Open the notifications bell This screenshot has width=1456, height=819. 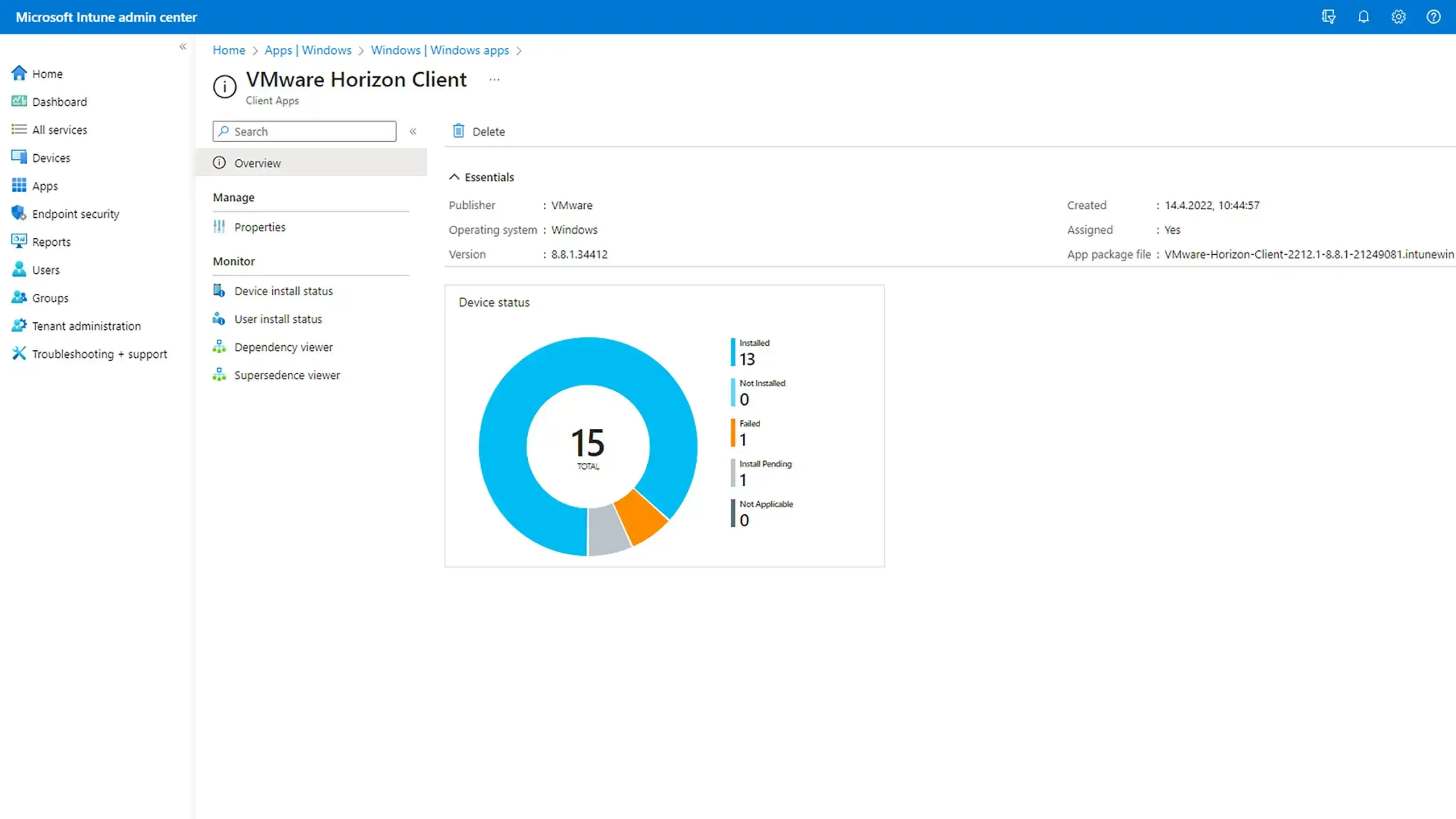click(x=1363, y=16)
